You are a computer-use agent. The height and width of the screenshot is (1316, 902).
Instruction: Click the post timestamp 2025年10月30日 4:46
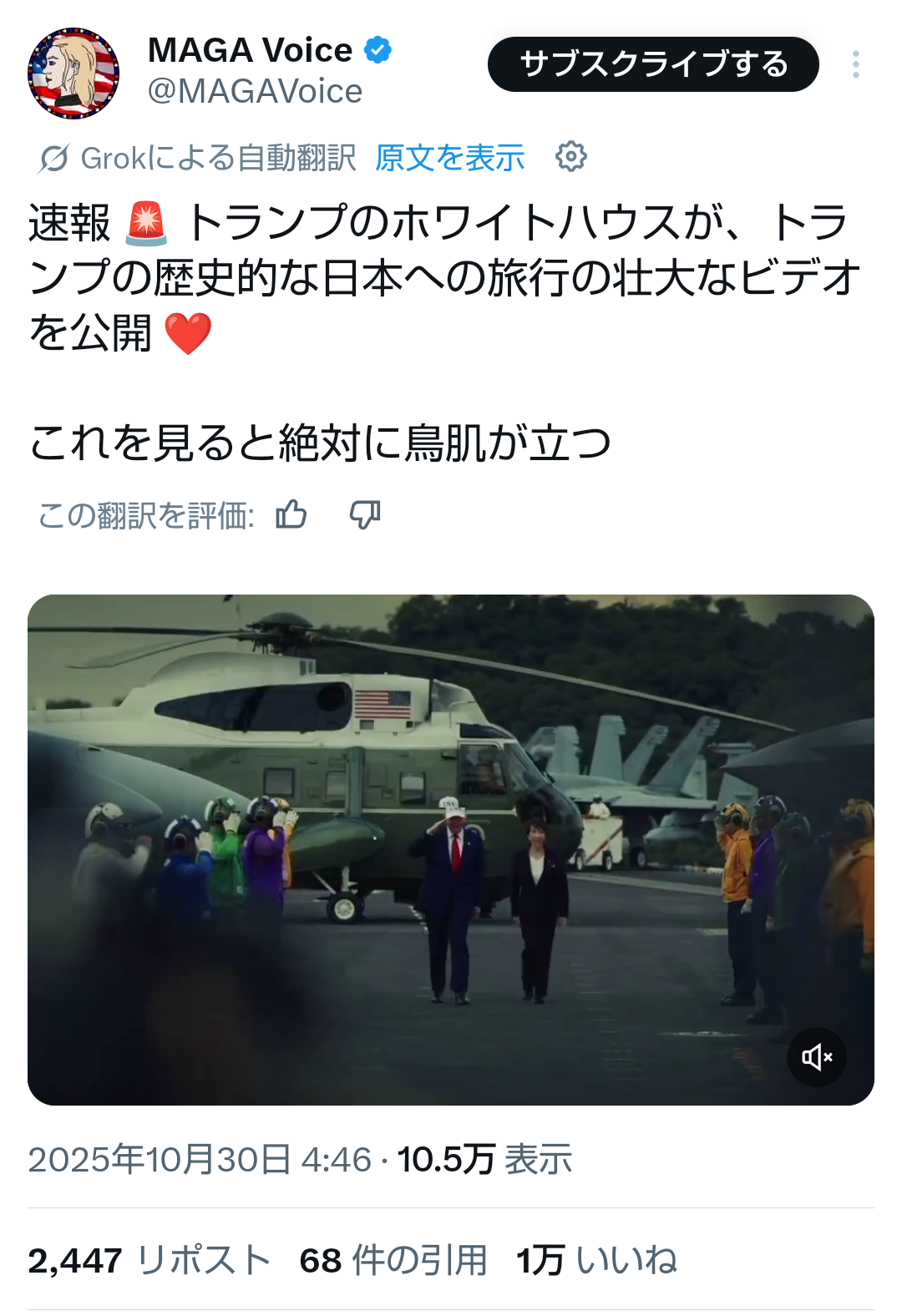(200, 1160)
